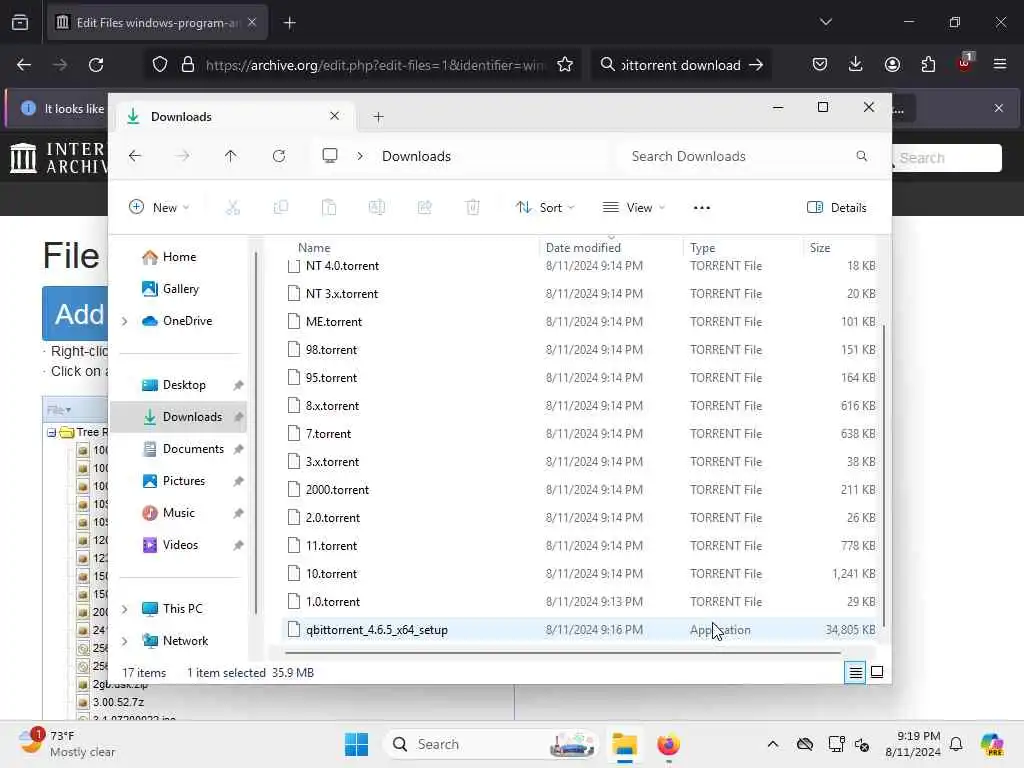
Task: Click the Add button on archive page
Action: point(76,314)
